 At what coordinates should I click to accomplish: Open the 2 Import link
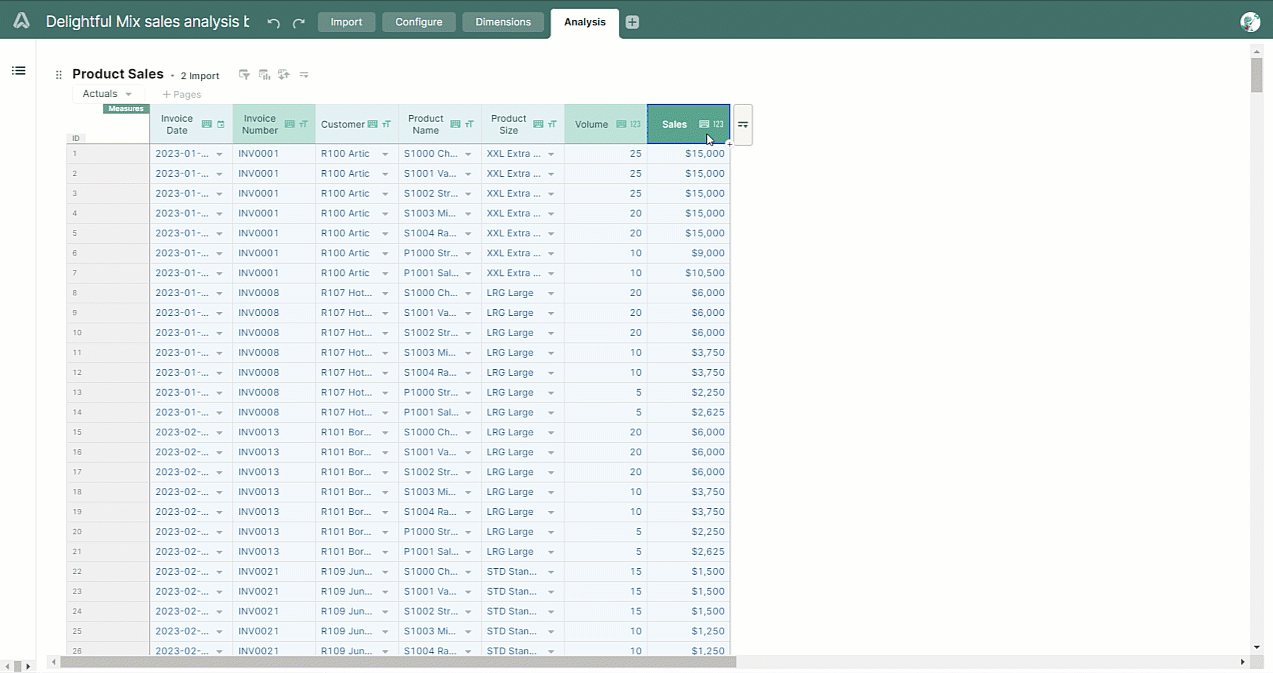pos(200,76)
